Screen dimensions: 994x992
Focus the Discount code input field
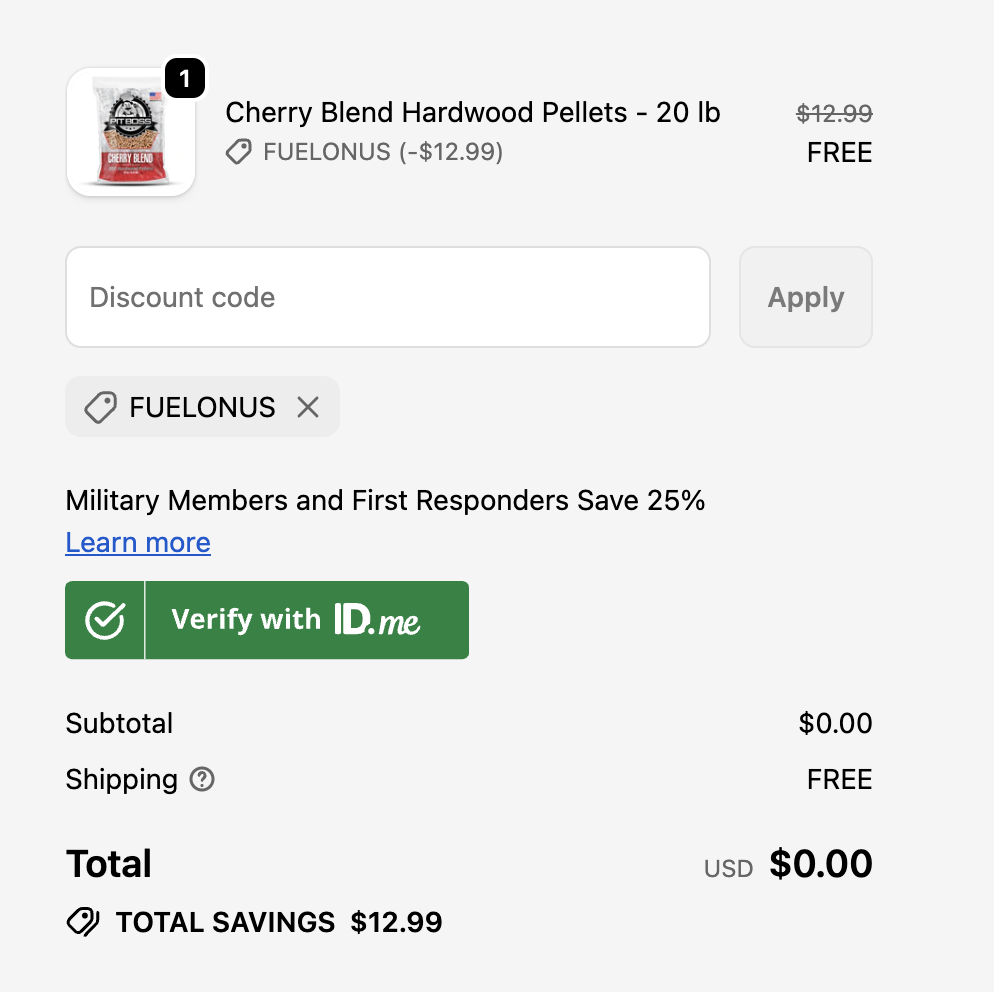click(x=388, y=297)
